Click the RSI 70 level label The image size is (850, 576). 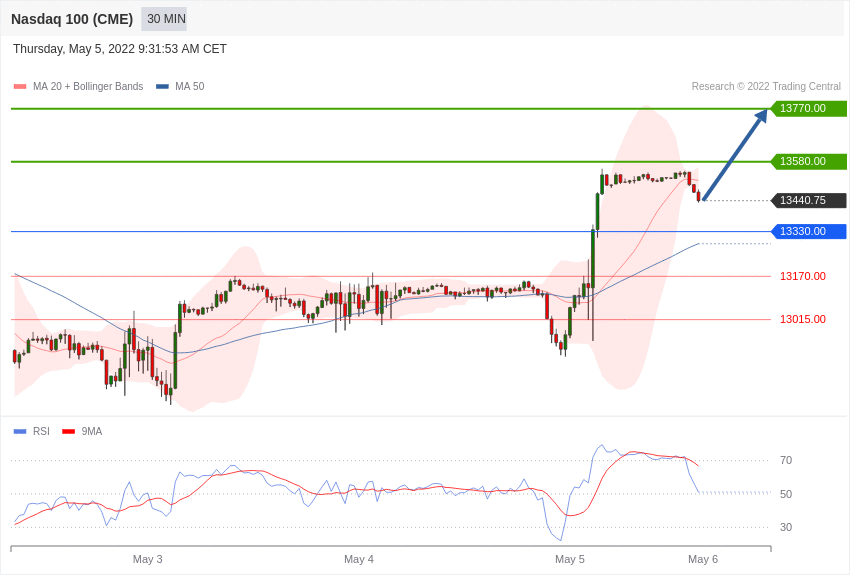(785, 461)
